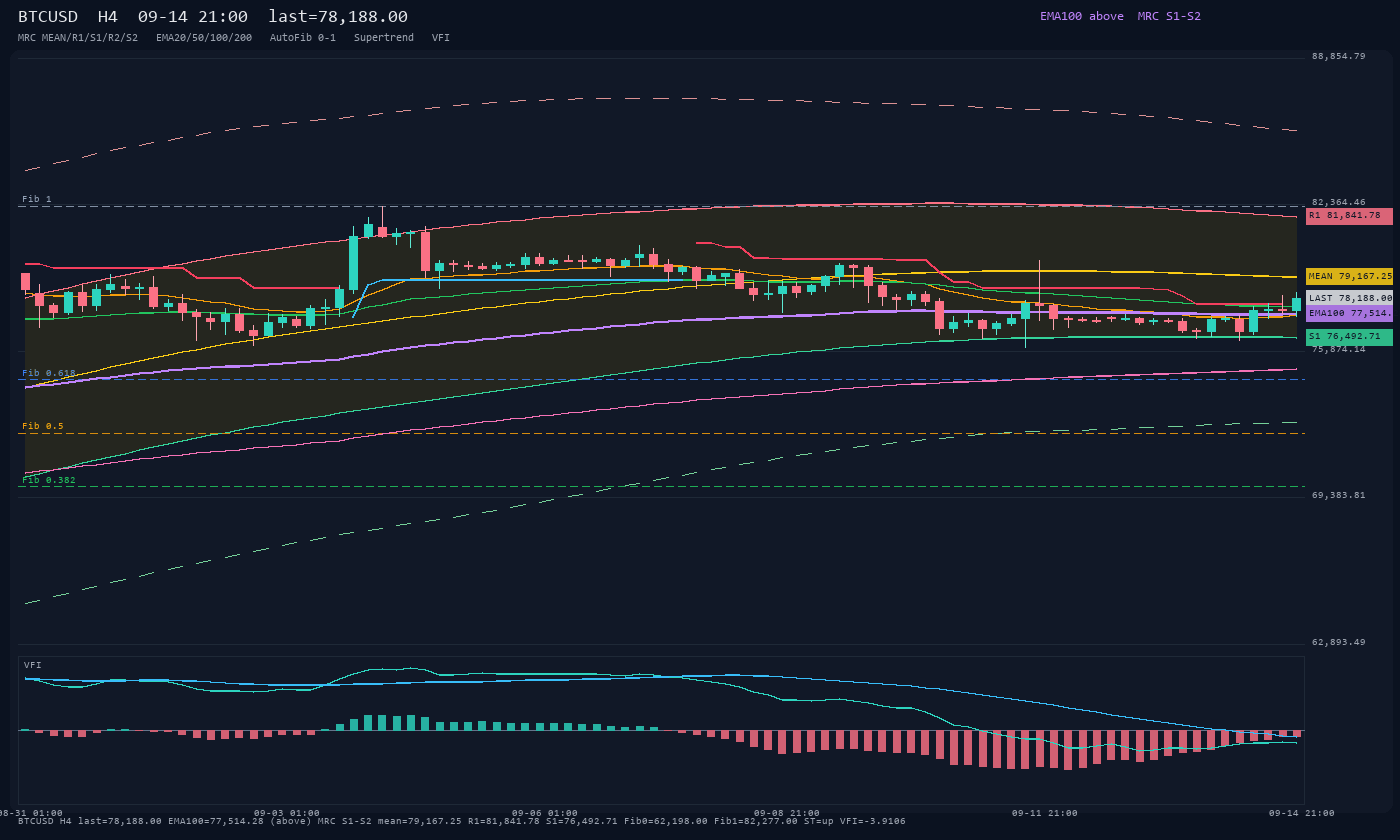Click the 88,854.79 price axis label
This screenshot has width=1400, height=840.
(x=1338, y=56)
